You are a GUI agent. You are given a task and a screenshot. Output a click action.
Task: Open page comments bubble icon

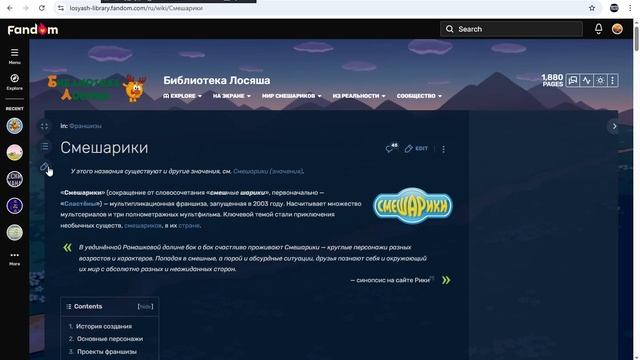click(391, 148)
